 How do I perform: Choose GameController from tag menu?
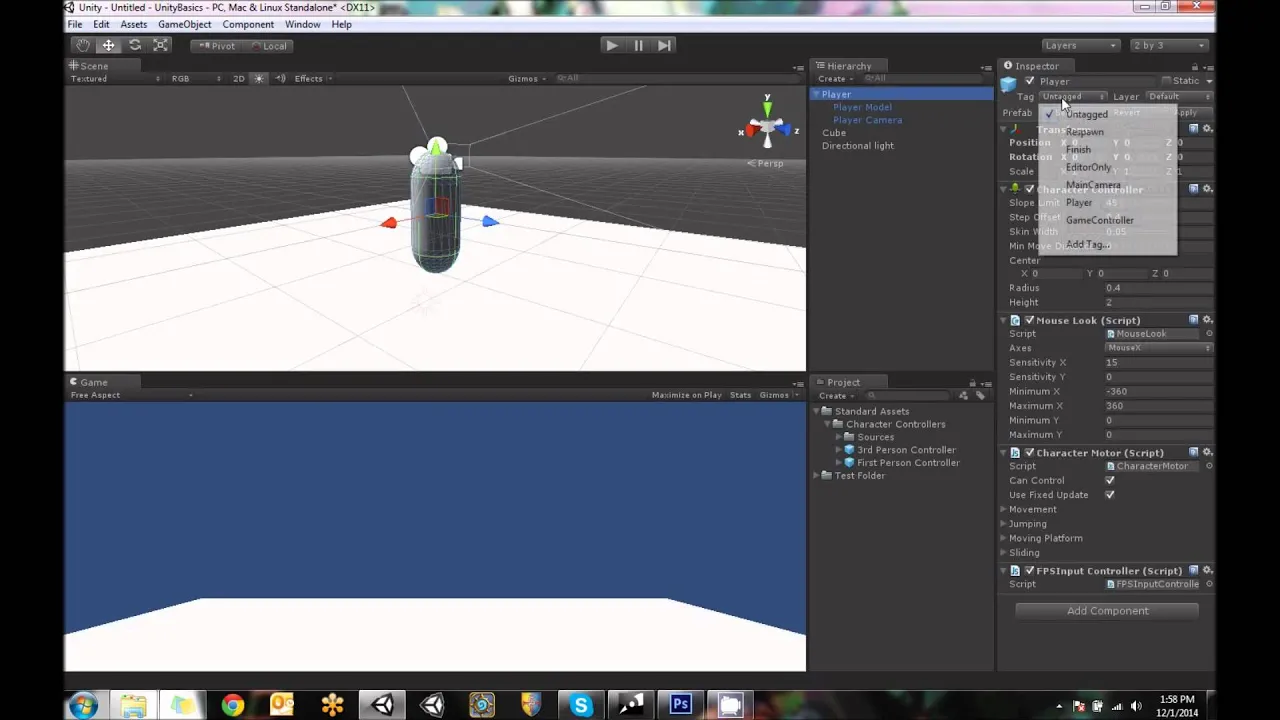(x=1107, y=220)
